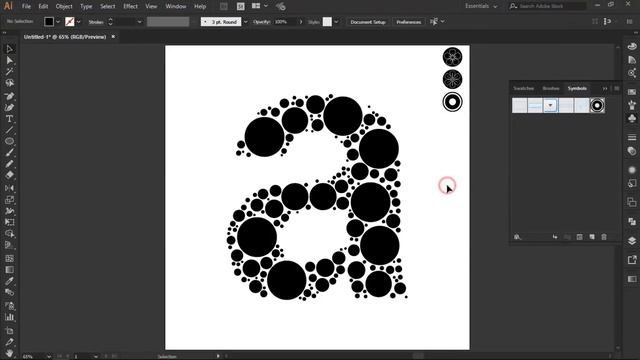Open Symbol Libraries menu icon

coord(518,237)
